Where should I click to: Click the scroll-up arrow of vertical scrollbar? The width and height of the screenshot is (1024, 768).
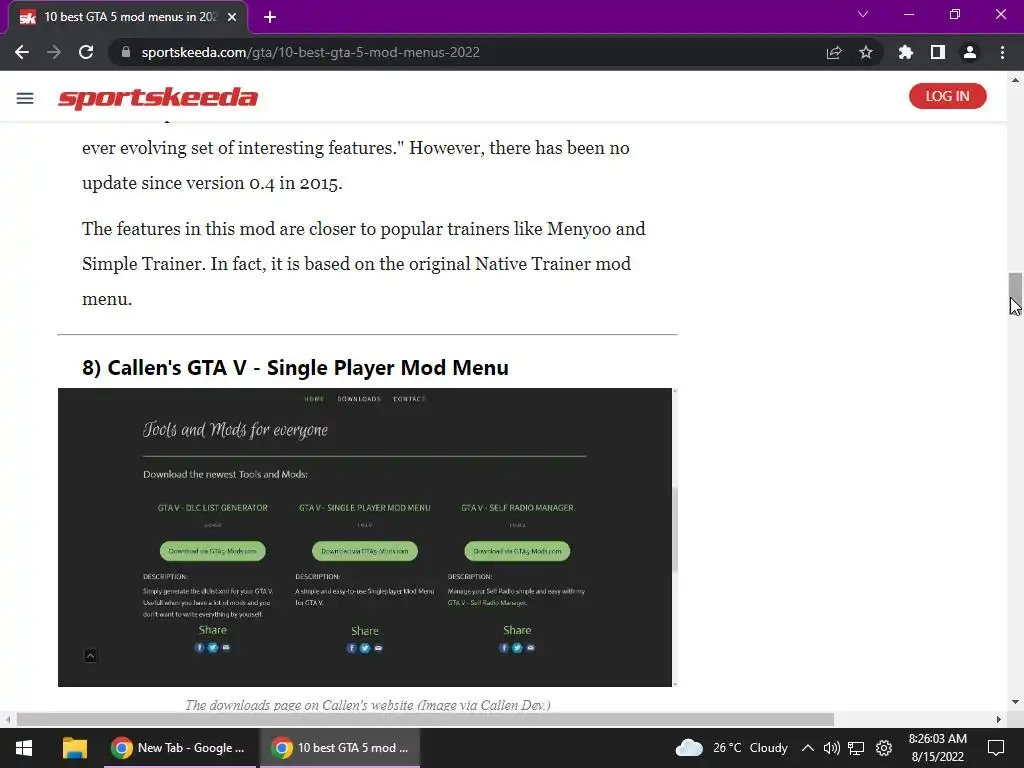[x=1015, y=80]
